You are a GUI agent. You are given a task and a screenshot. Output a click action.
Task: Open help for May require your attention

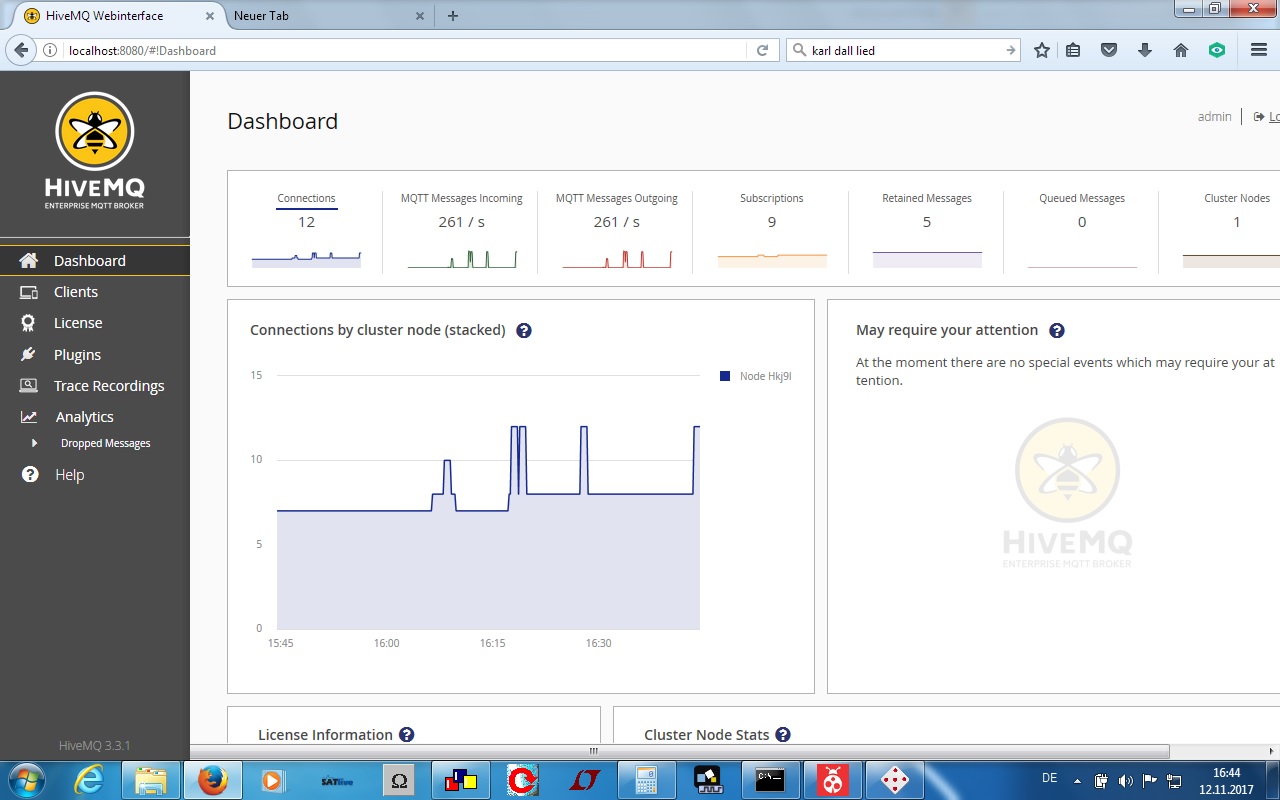click(1056, 331)
